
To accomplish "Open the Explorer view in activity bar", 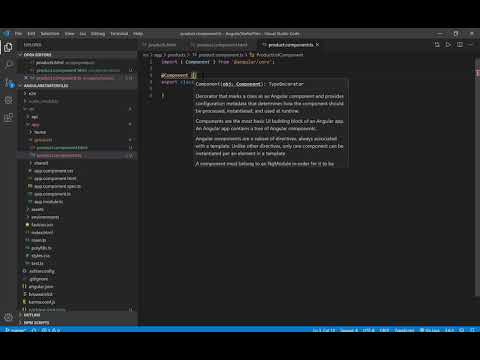I will [x=8, y=48].
